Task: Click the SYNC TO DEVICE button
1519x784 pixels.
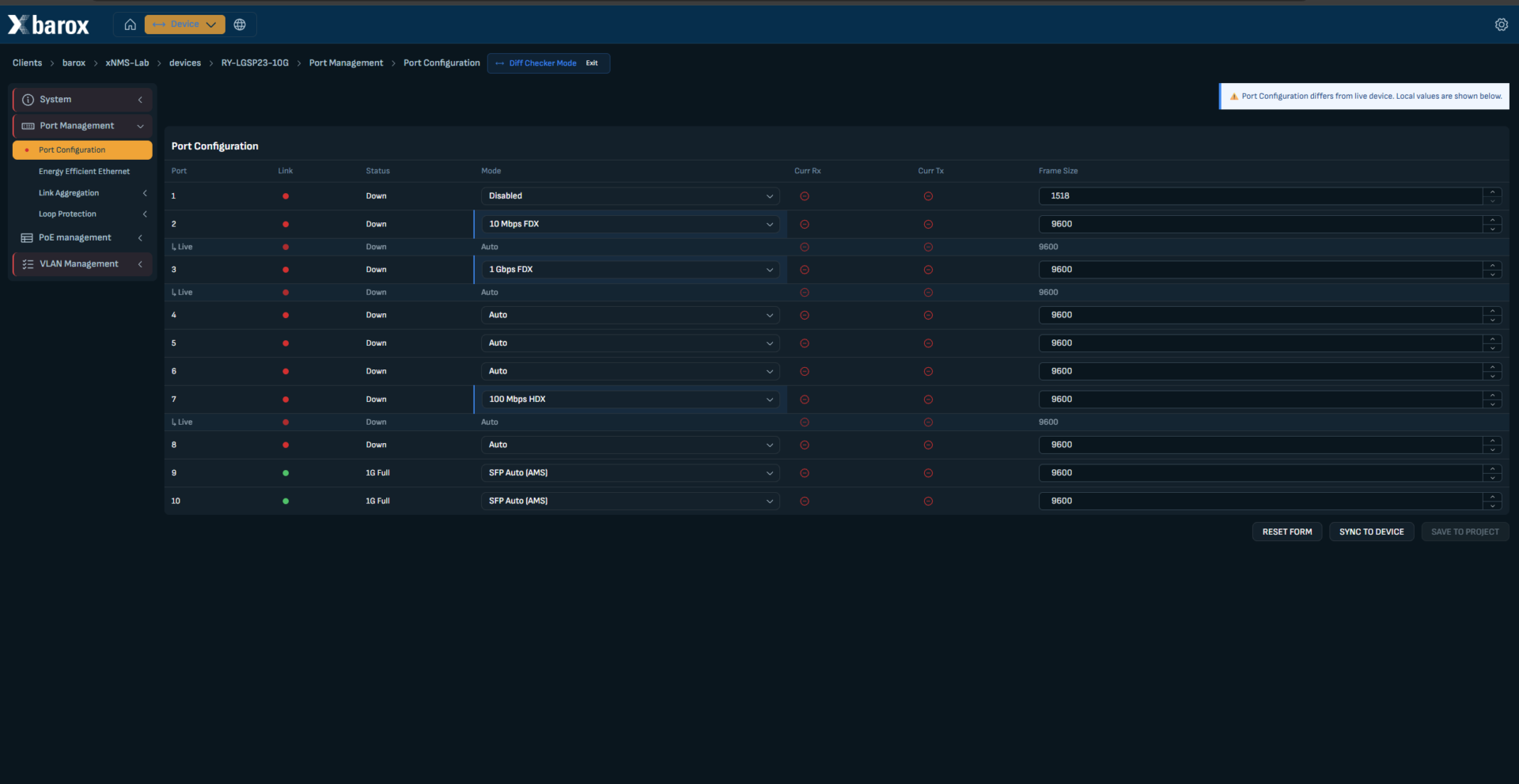Action: (x=1371, y=532)
